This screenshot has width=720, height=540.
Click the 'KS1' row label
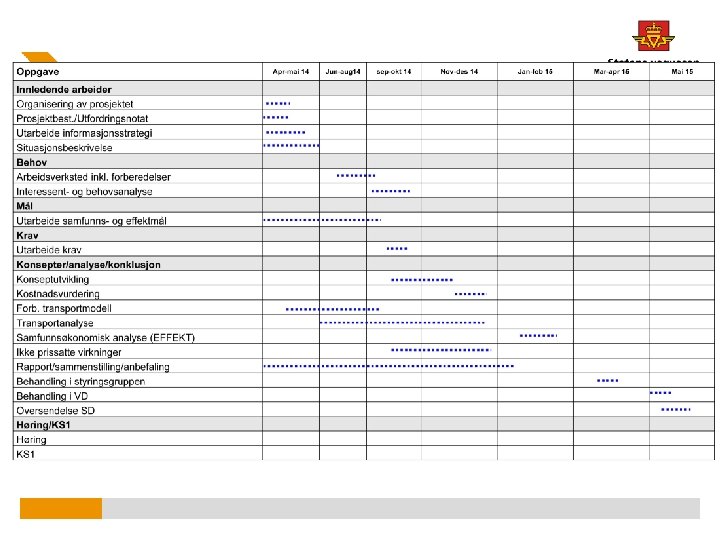pyautogui.click(x=25, y=455)
